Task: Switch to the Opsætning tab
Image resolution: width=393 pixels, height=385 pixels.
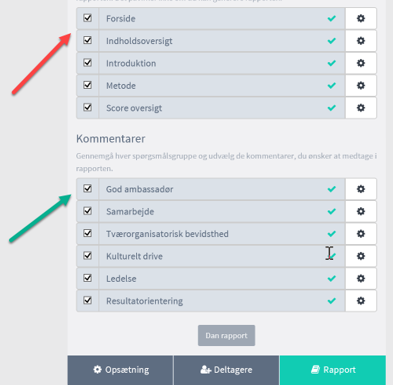Action: pos(120,370)
